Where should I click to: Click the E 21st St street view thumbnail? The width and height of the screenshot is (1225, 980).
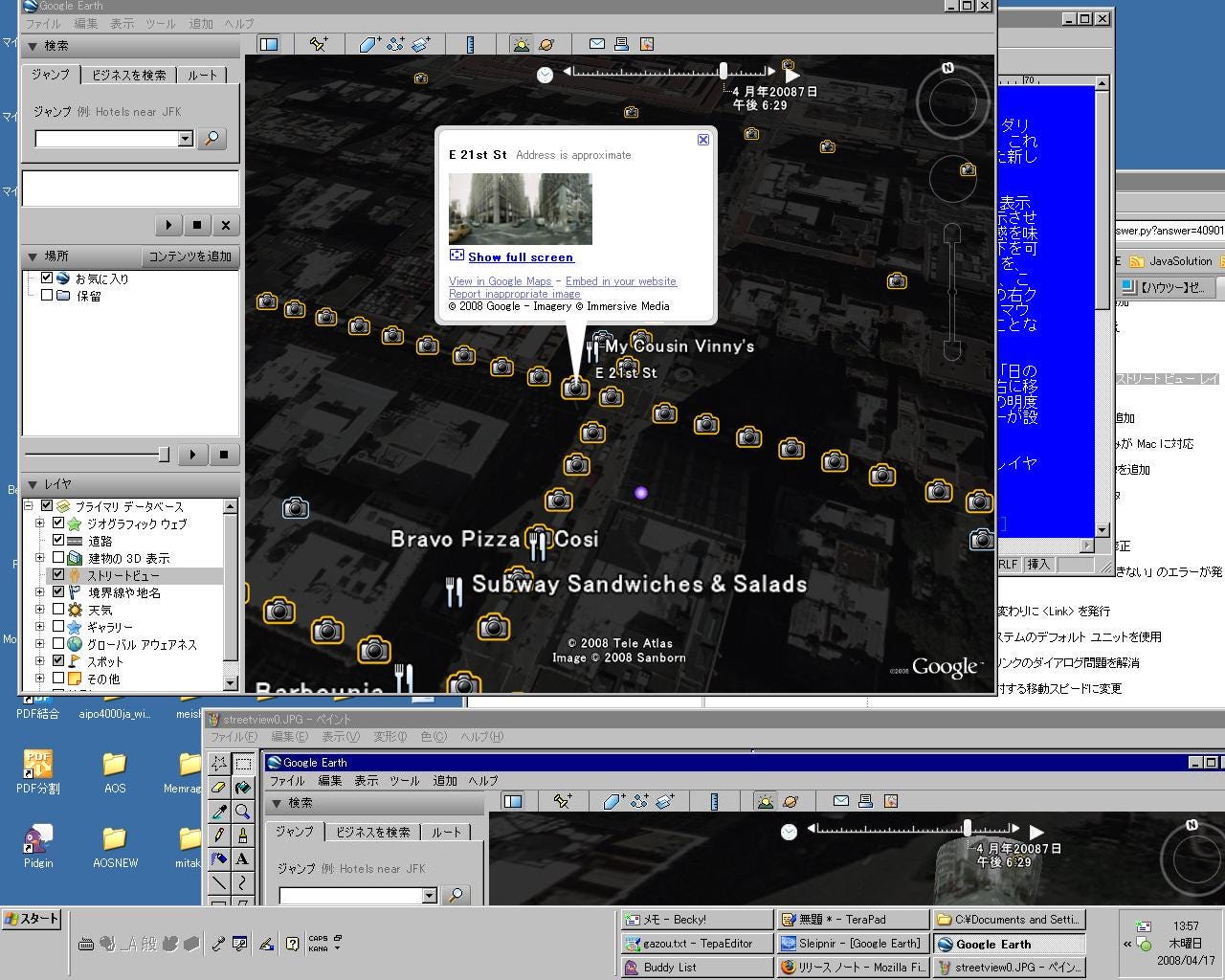coord(521,209)
